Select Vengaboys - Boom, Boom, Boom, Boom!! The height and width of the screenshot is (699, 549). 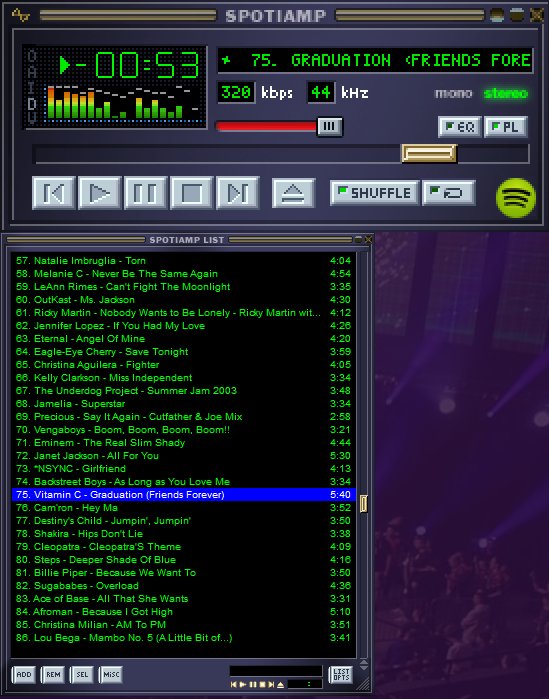pos(184,430)
